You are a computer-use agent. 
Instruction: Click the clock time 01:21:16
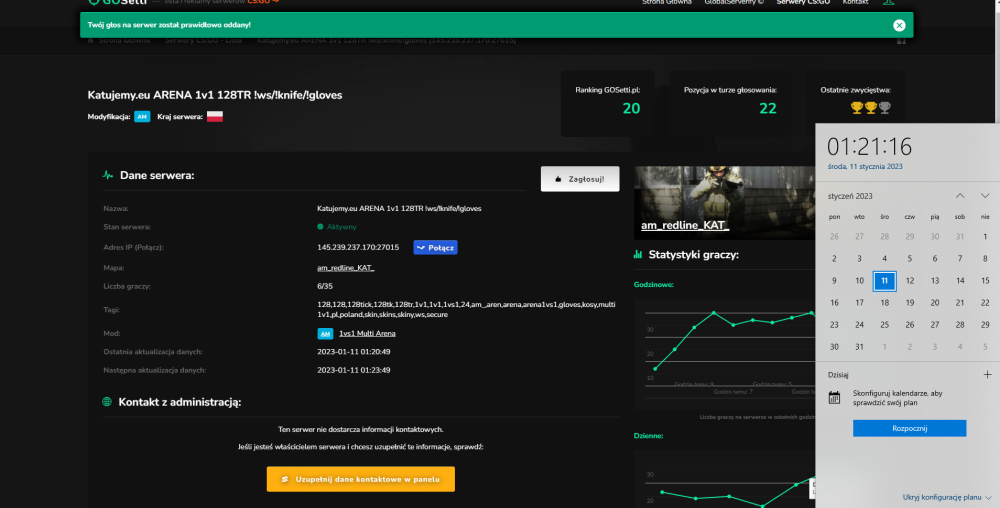coord(869,147)
